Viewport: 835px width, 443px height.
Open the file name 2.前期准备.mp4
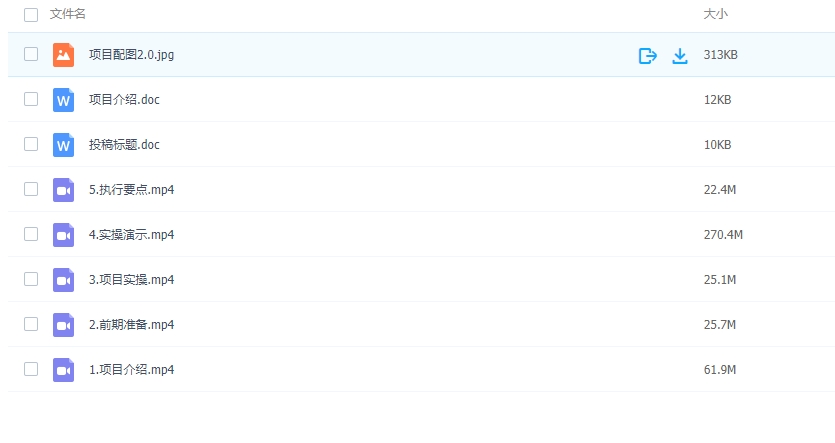(131, 325)
